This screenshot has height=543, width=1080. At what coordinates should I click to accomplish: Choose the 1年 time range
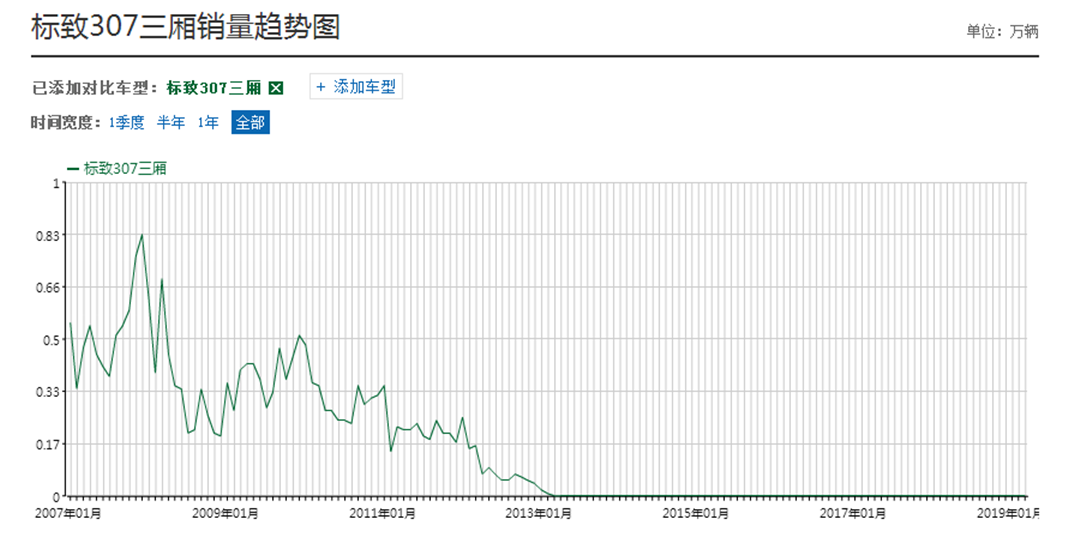pos(208,122)
